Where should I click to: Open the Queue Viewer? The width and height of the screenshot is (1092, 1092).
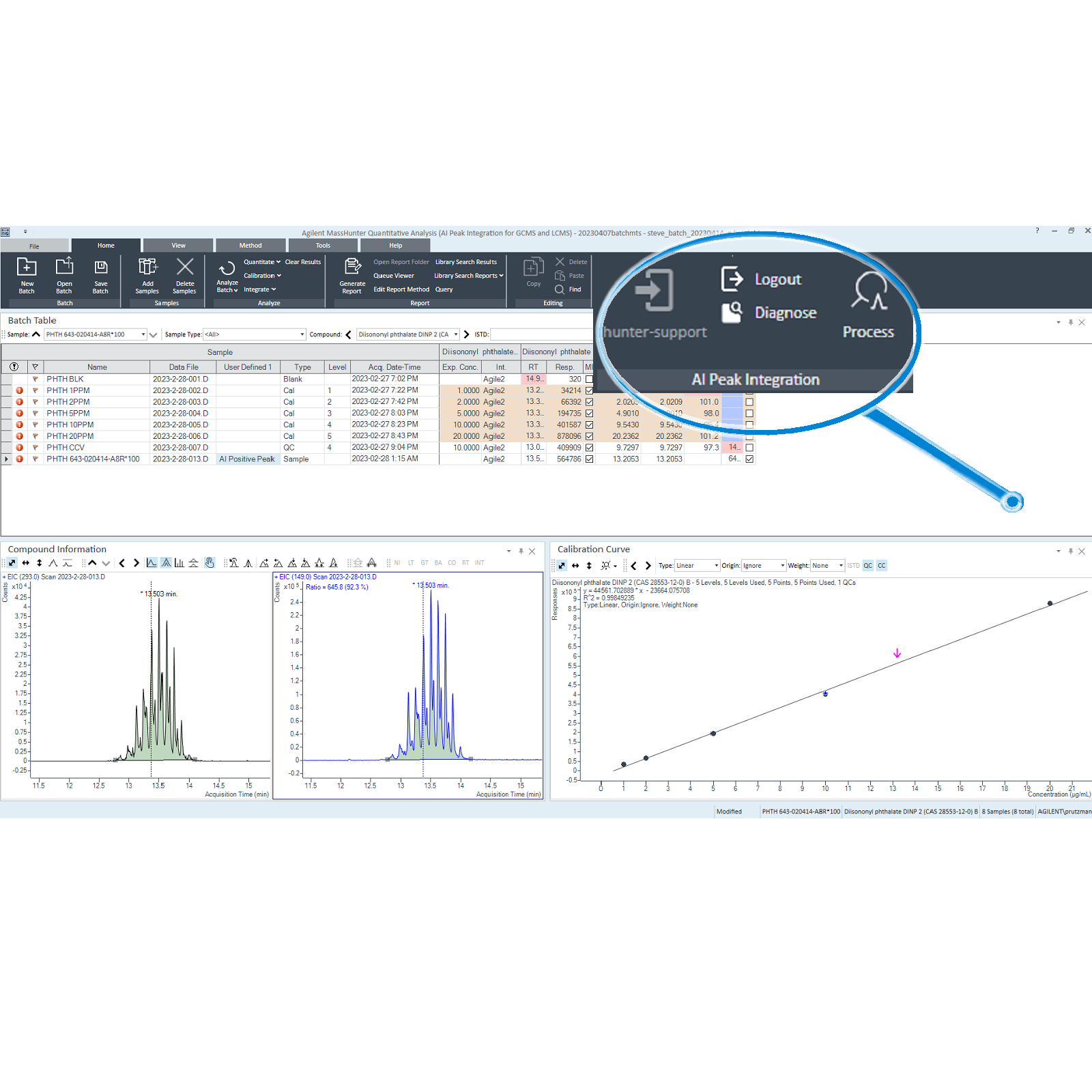(394, 276)
